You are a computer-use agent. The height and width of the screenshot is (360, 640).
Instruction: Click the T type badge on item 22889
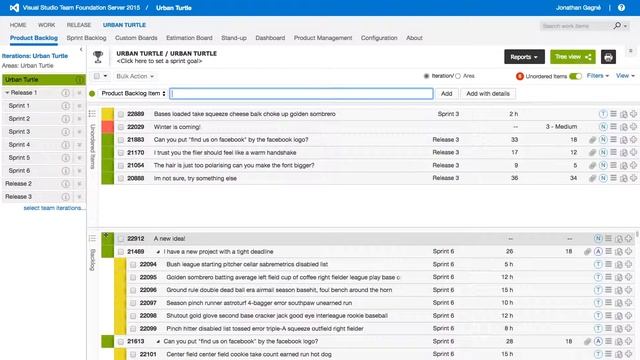pyautogui.click(x=603, y=114)
